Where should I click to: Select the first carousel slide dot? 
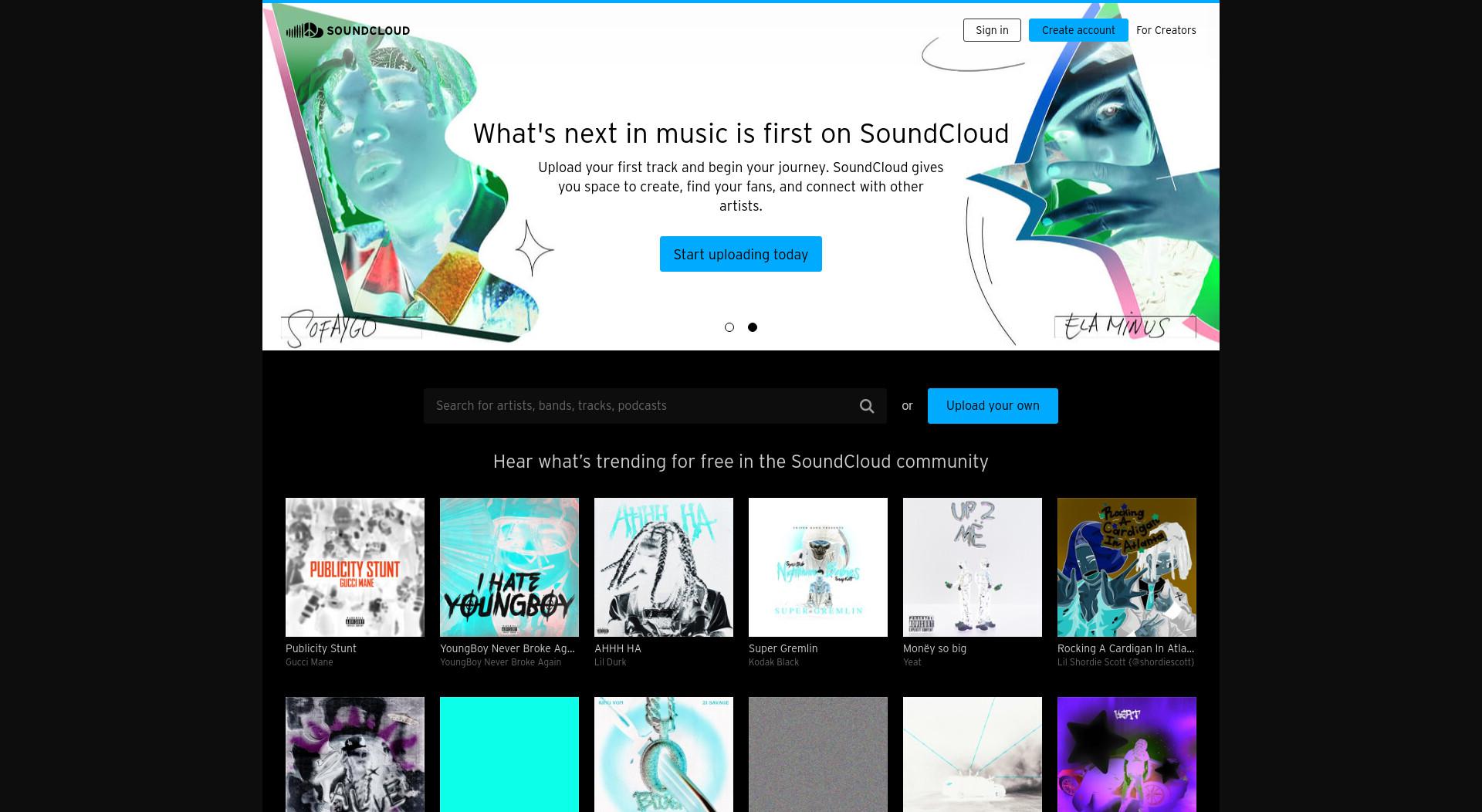[x=729, y=327]
